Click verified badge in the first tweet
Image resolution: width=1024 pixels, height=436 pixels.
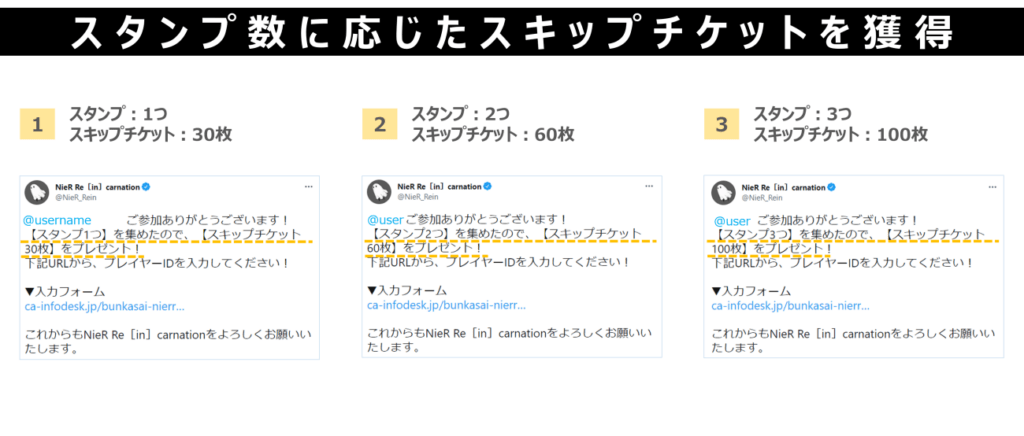146,187
